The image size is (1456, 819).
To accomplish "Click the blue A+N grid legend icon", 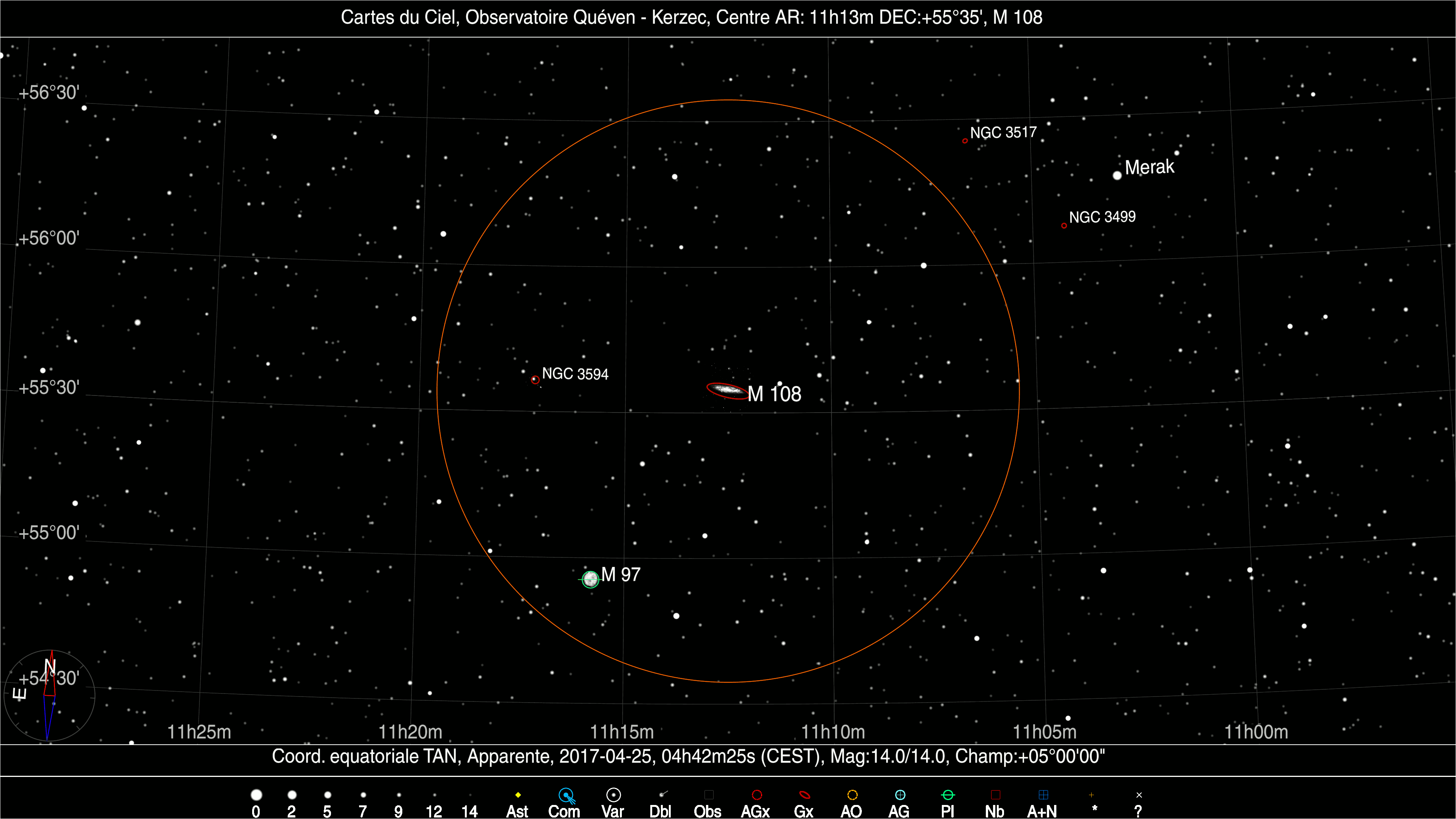I will click(x=1043, y=795).
